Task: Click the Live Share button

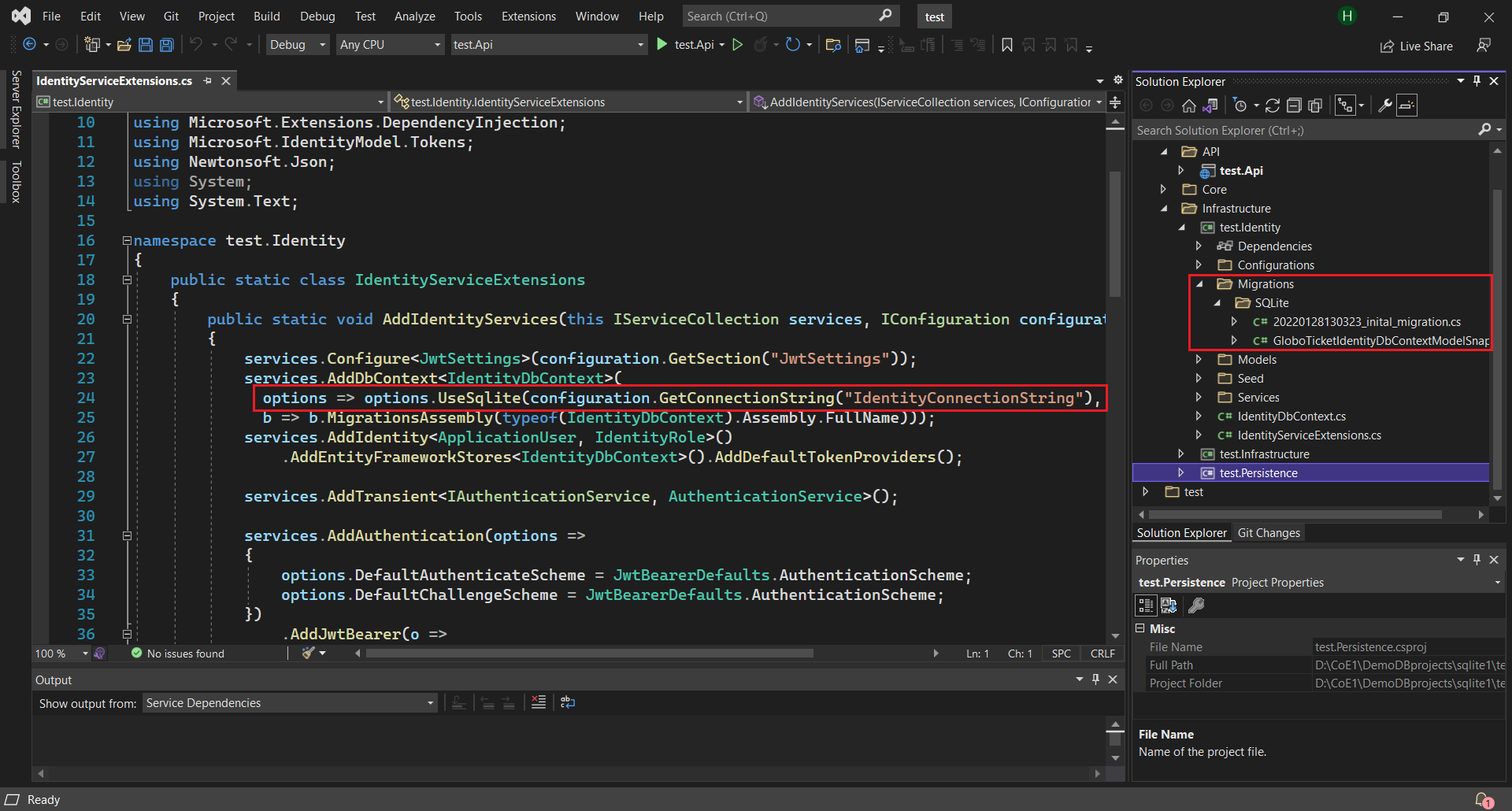Action: [1416, 46]
